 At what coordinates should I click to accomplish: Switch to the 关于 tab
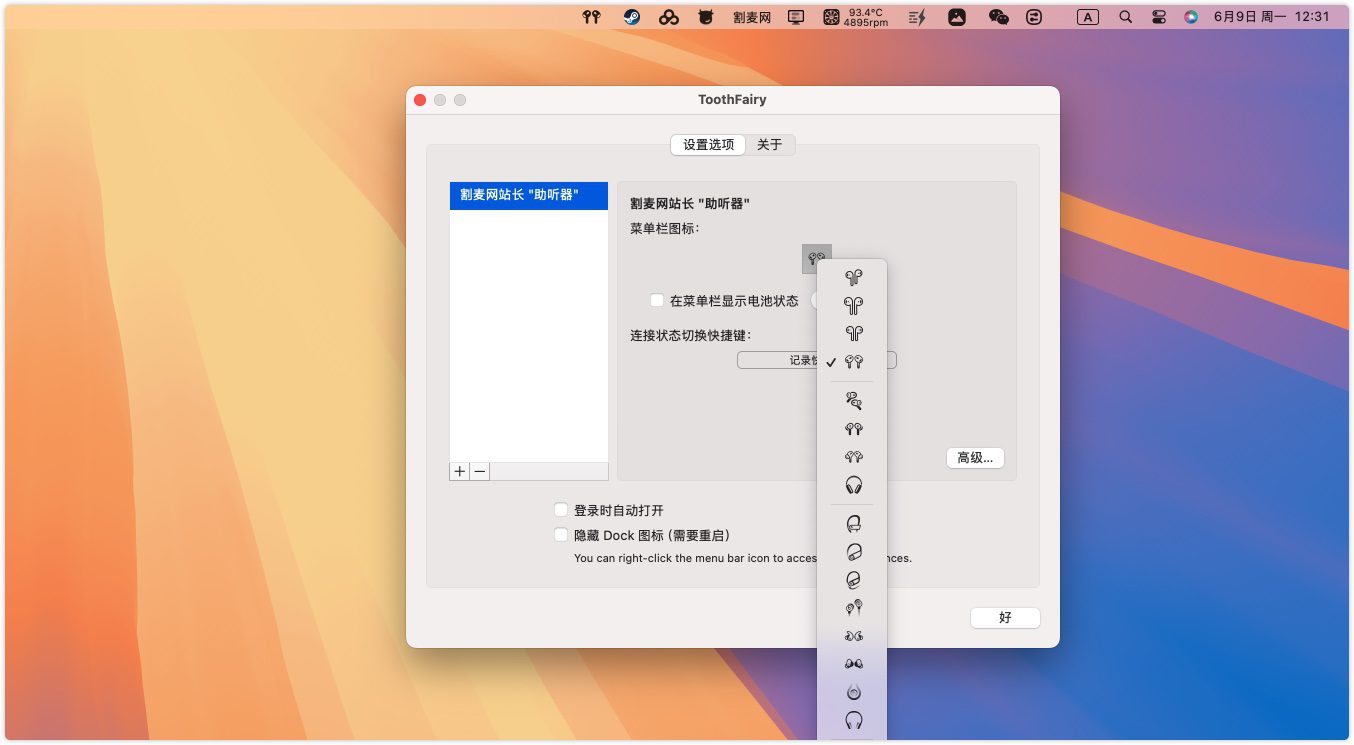click(x=769, y=145)
